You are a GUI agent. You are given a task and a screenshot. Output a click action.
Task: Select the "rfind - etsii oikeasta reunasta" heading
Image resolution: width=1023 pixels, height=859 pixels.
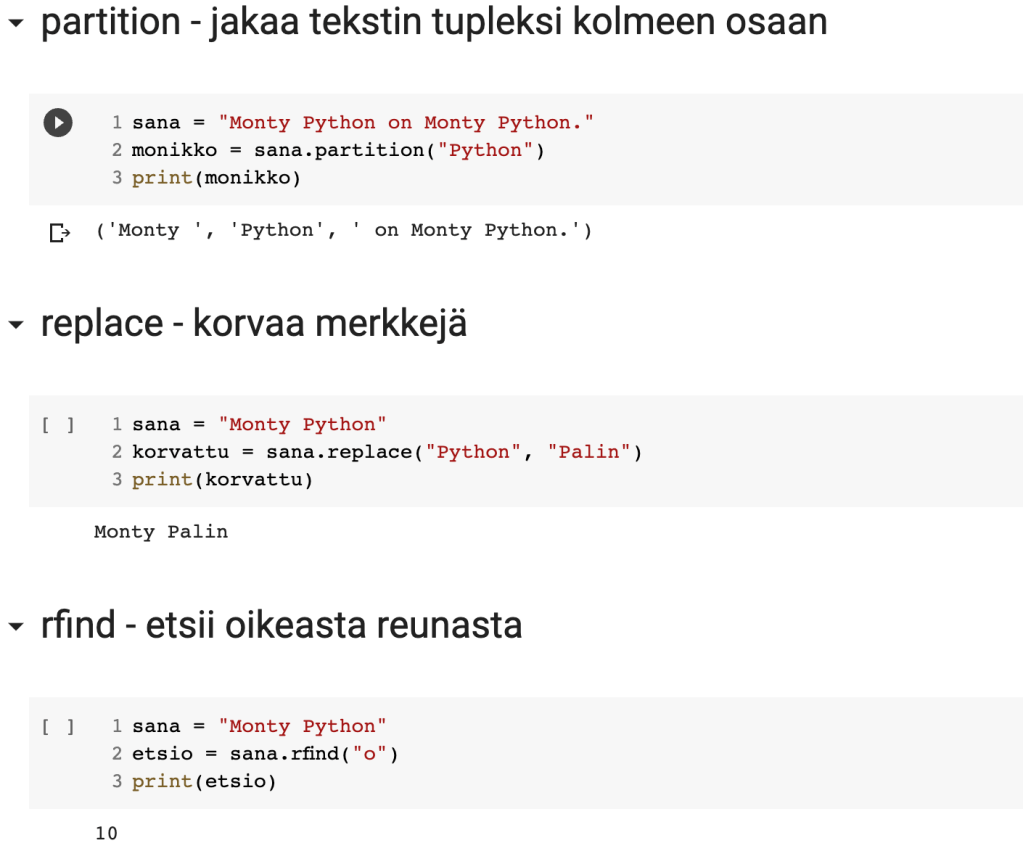pos(281,626)
